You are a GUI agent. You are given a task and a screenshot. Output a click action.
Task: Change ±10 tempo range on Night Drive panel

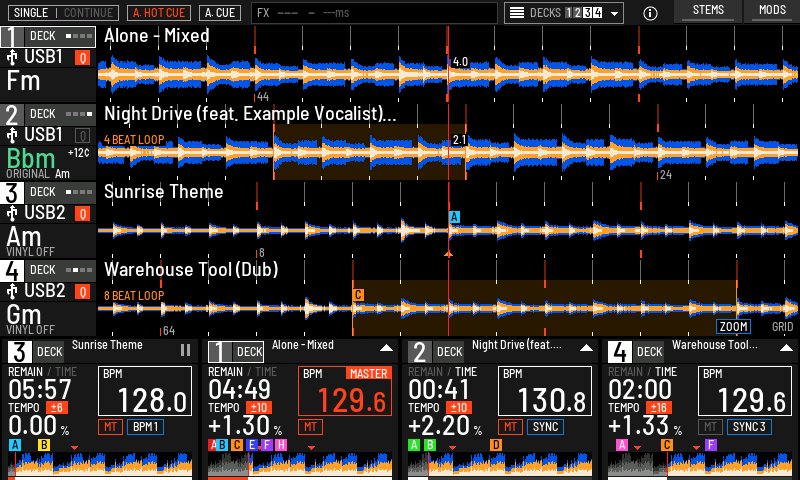(x=459, y=408)
